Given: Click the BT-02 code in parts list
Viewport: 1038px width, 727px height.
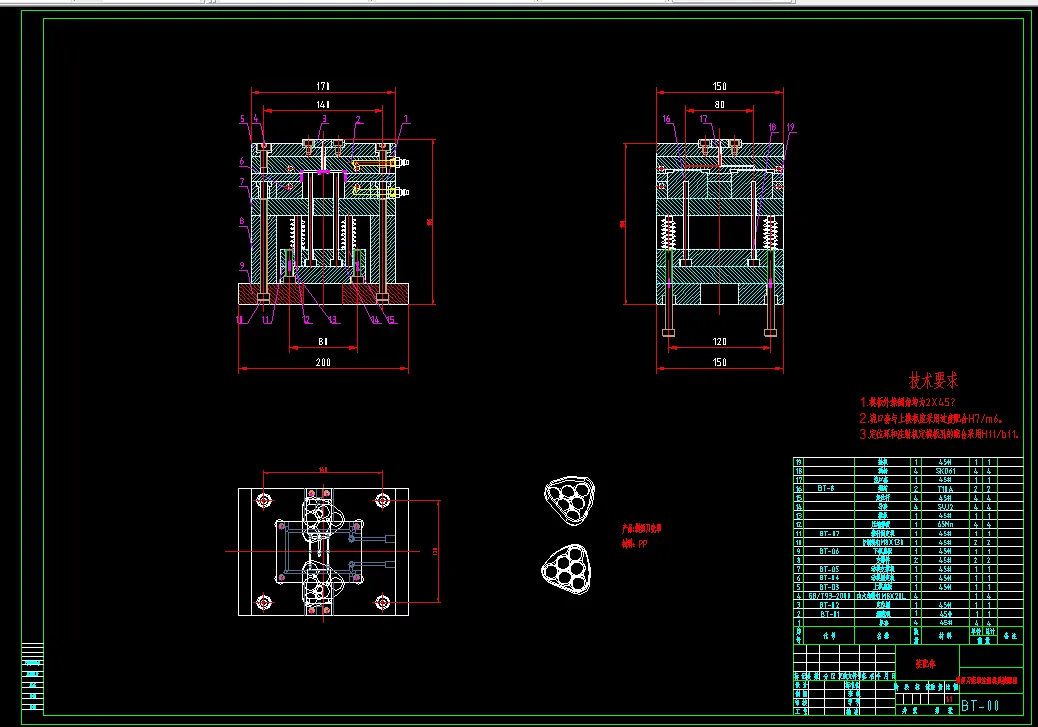Looking at the screenshot, I should tap(829, 605).
